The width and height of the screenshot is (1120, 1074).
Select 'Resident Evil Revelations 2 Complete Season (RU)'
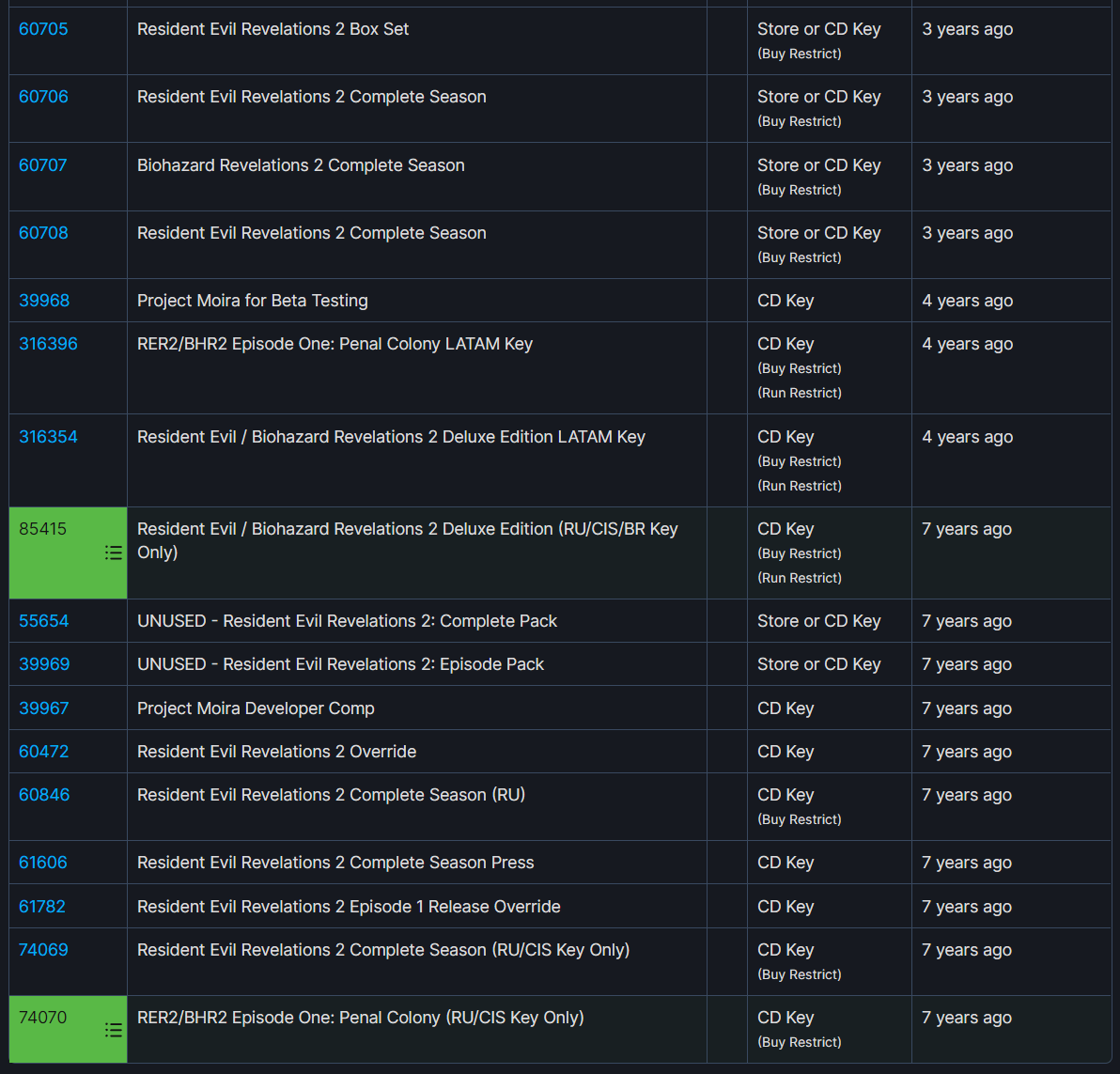pos(332,795)
